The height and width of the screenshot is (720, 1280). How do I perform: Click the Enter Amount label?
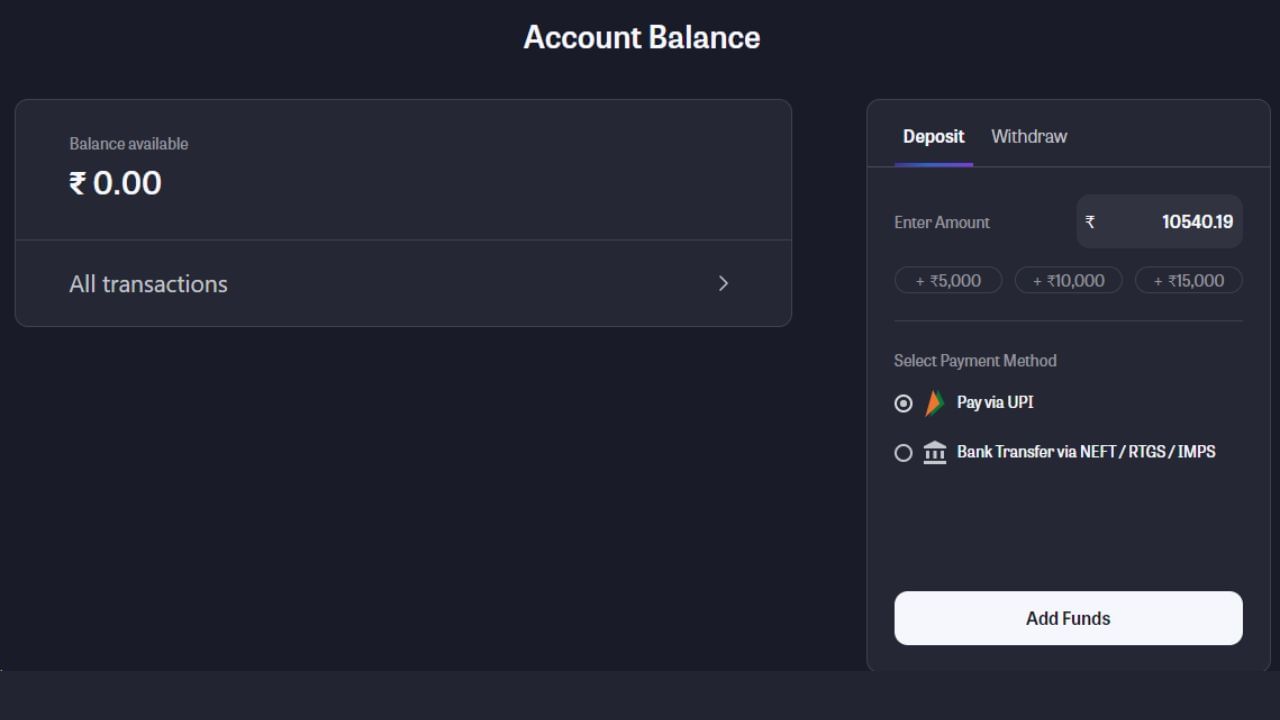coord(941,222)
